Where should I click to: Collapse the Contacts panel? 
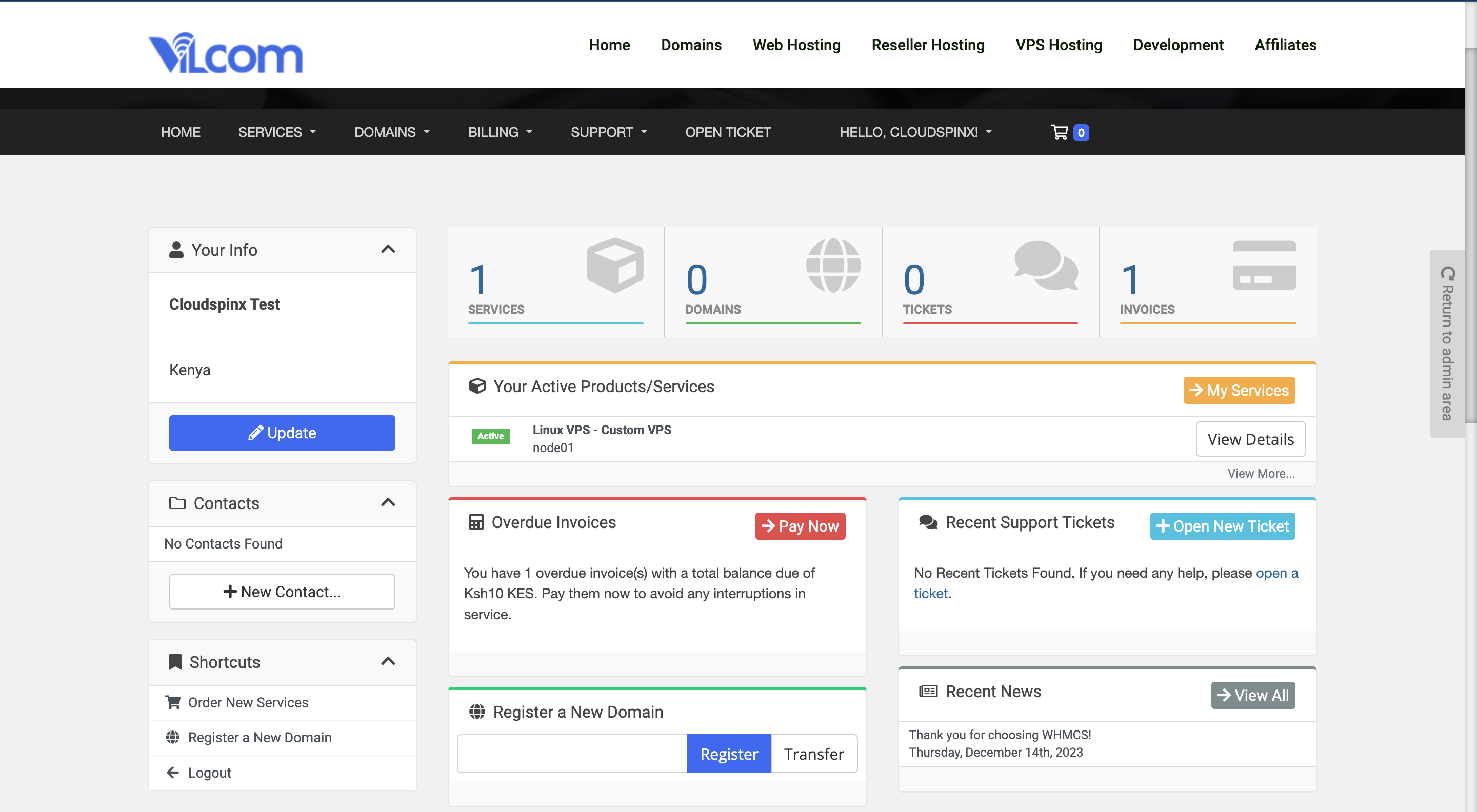click(x=388, y=502)
